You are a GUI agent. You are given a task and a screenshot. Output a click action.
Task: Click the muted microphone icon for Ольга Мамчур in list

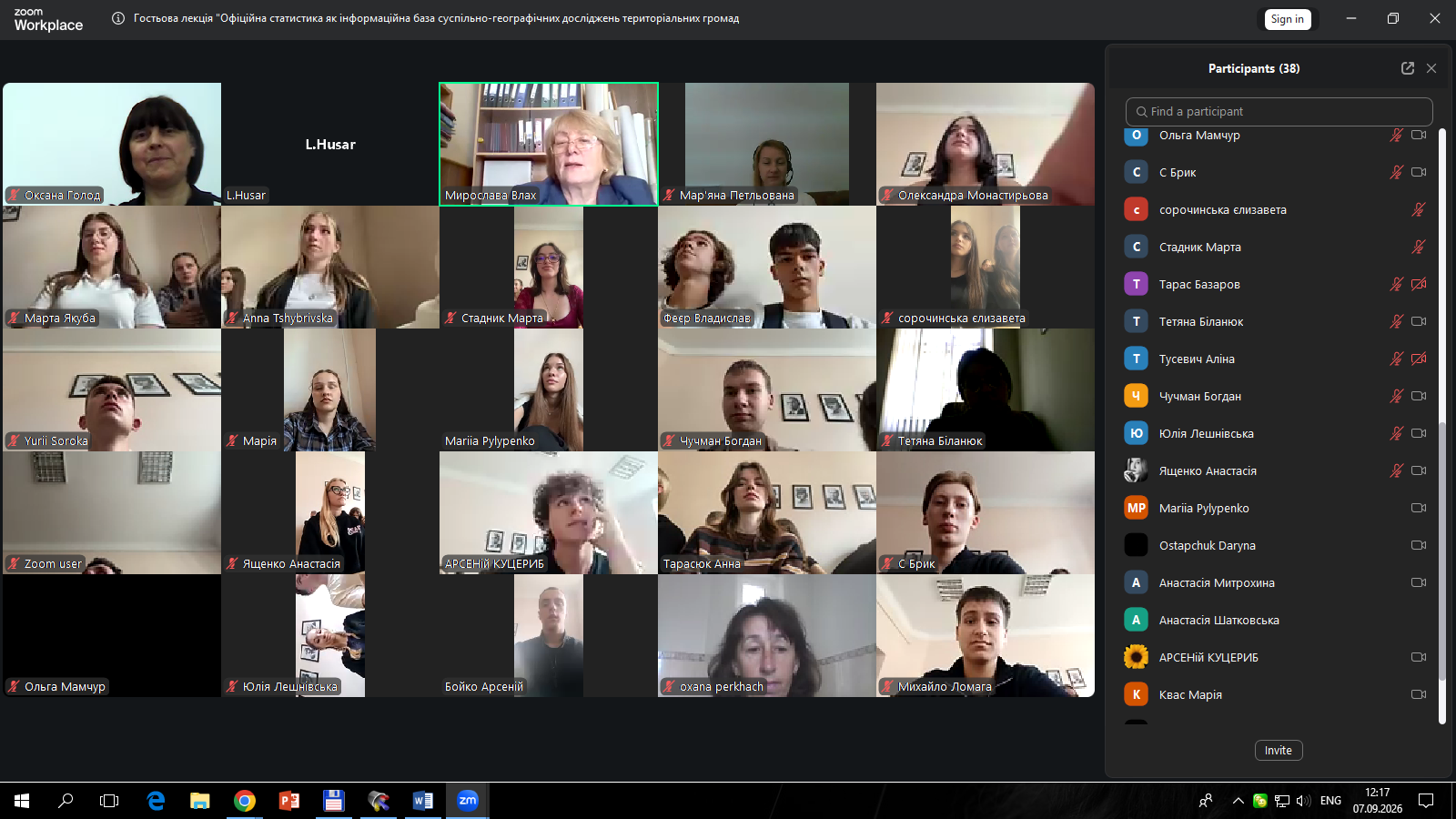pyautogui.click(x=1397, y=135)
